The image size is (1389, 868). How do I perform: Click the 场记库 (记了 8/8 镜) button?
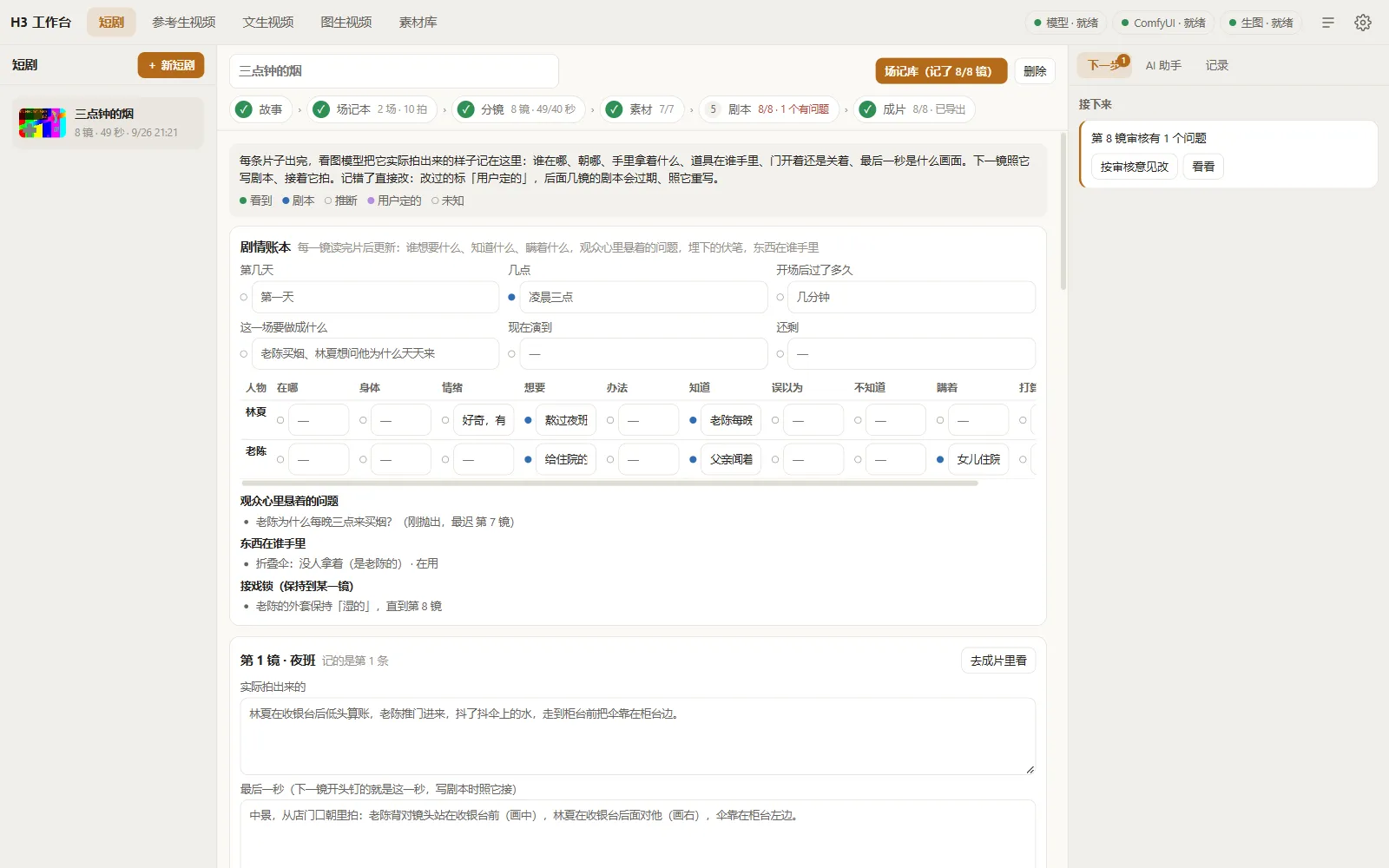(941, 71)
